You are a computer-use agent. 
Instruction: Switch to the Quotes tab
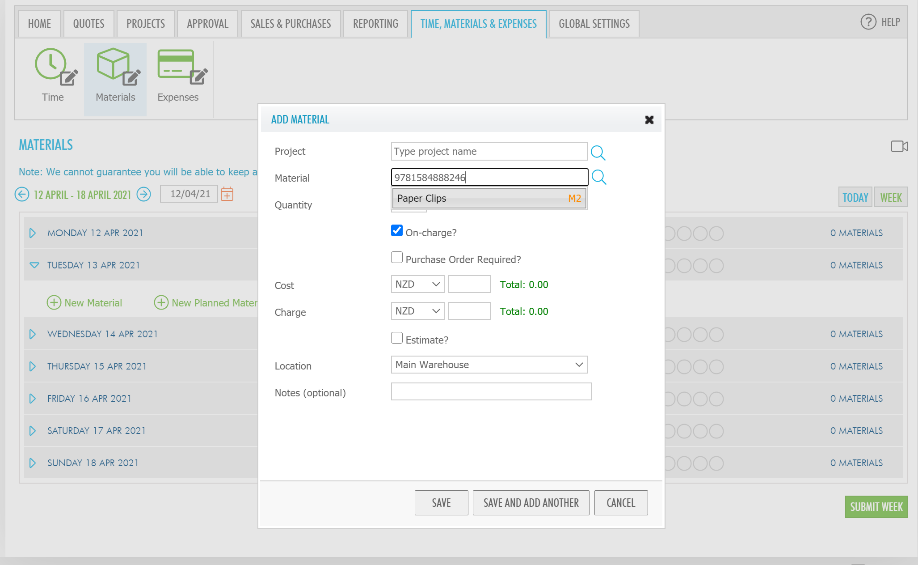pyautogui.click(x=88, y=24)
